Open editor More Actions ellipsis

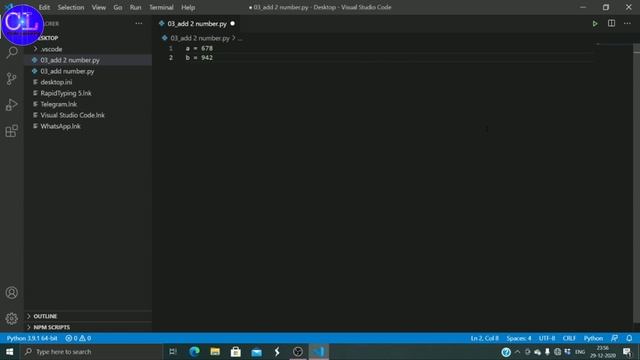[x=627, y=23]
